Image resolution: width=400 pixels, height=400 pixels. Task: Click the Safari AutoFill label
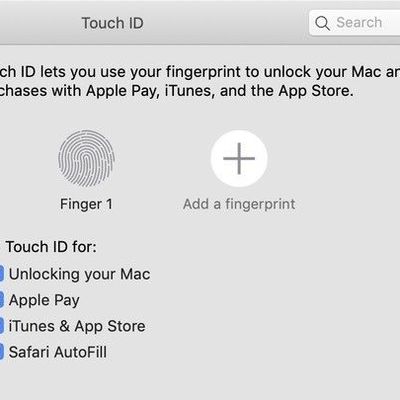pos(58,352)
